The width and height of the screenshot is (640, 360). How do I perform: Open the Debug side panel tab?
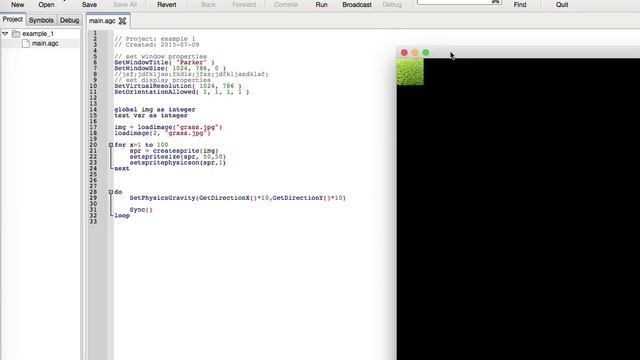69,20
